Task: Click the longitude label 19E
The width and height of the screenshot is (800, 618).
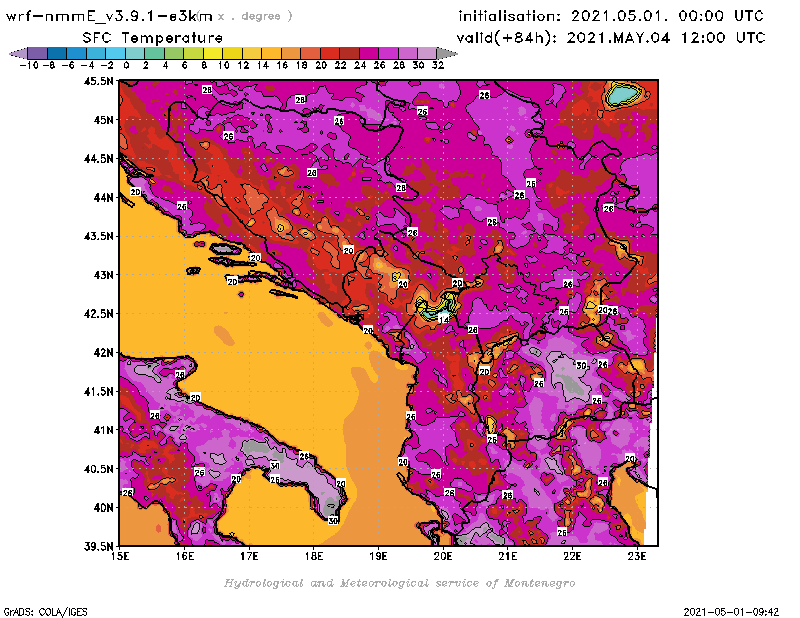Action: pos(379,556)
